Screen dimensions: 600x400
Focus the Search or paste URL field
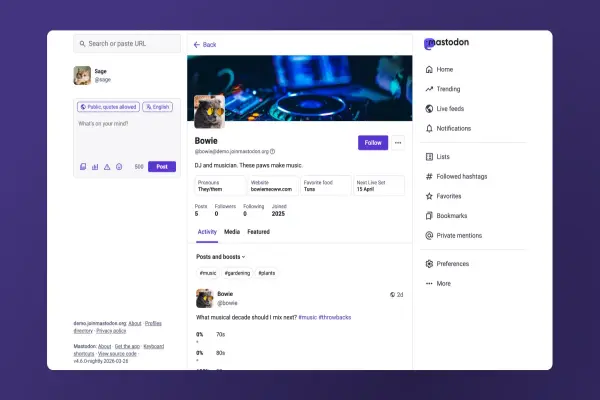point(127,44)
